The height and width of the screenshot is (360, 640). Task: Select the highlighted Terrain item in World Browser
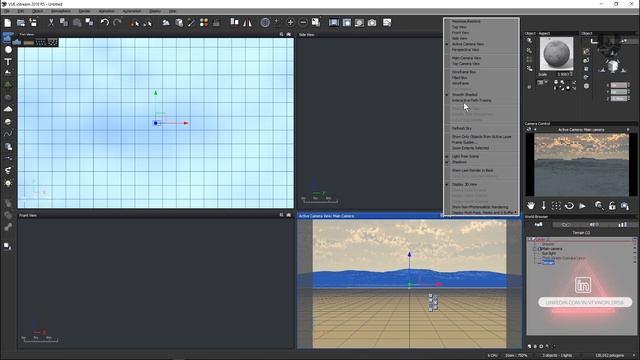tap(548, 263)
